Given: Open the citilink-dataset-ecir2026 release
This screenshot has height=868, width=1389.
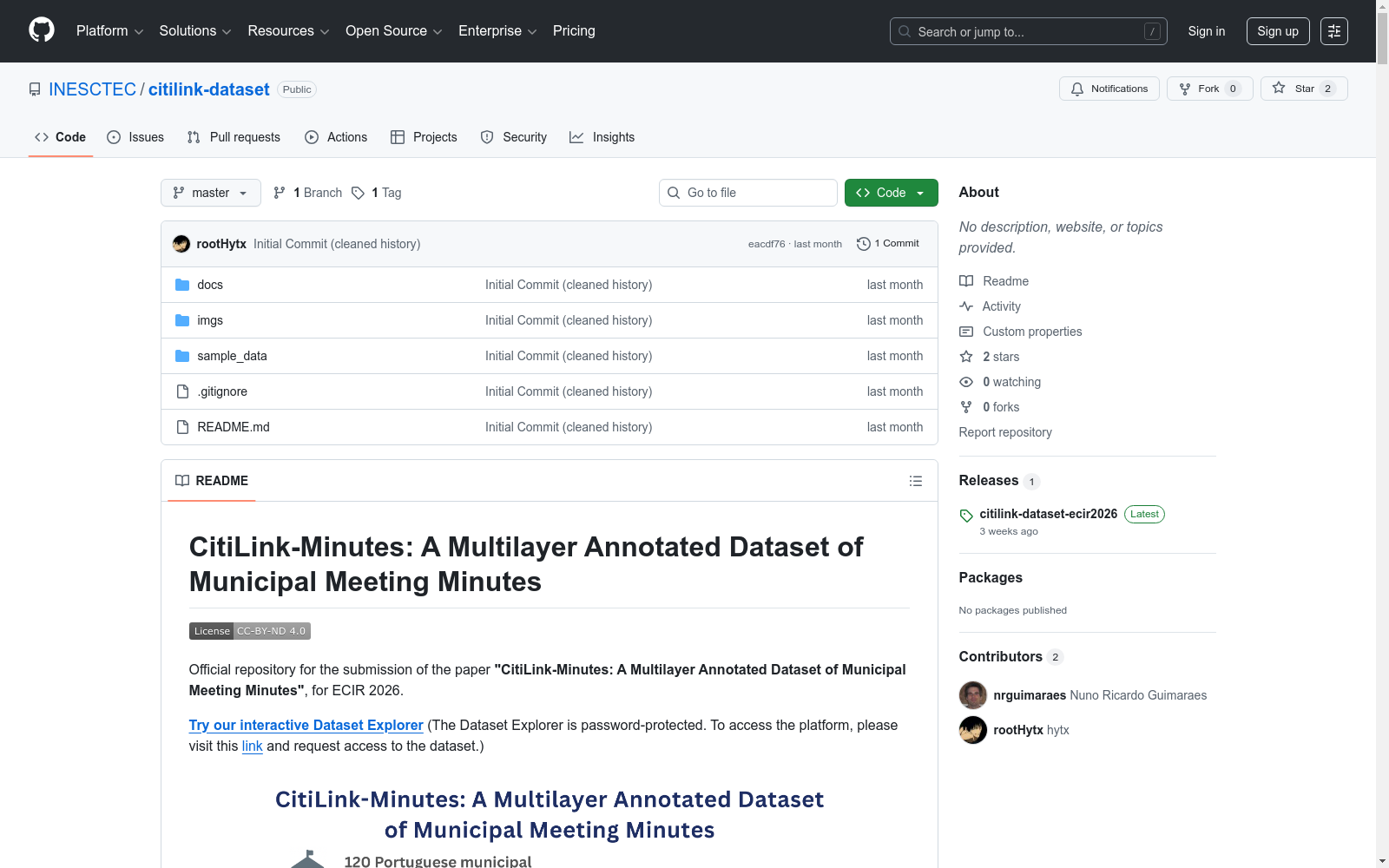Looking at the screenshot, I should tap(1049, 514).
